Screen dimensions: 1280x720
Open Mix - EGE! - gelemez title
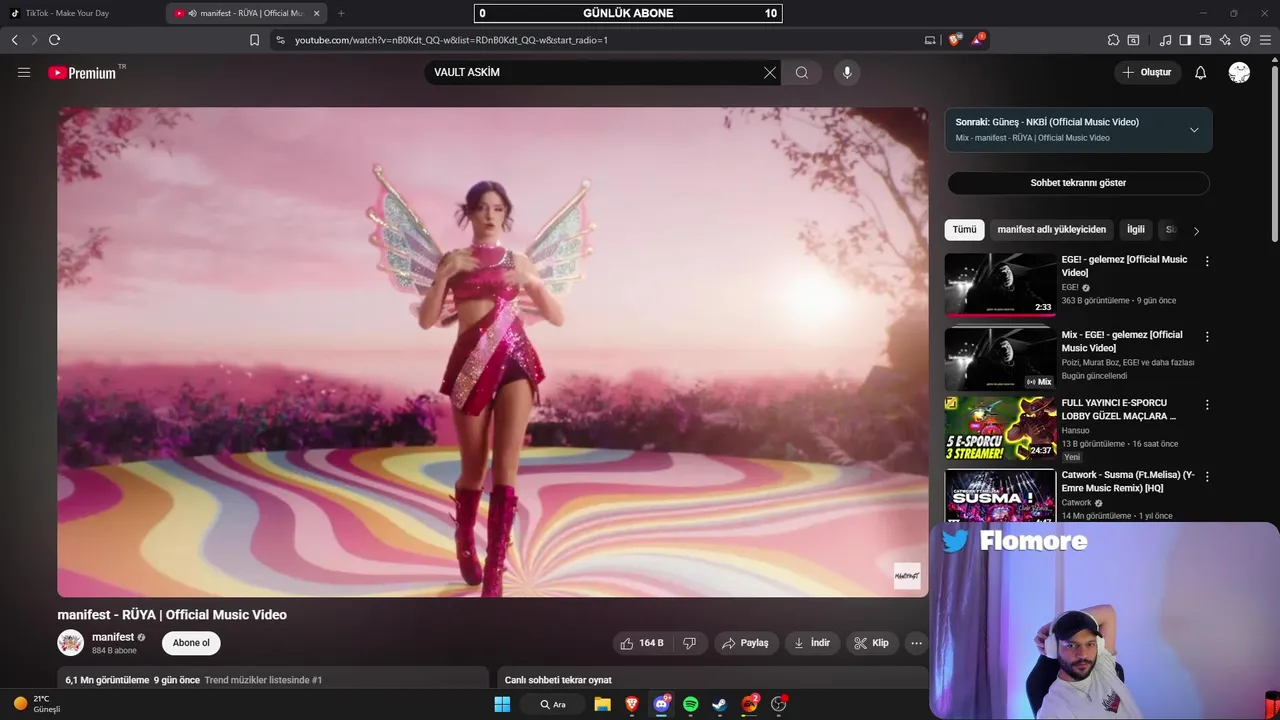(1122, 341)
